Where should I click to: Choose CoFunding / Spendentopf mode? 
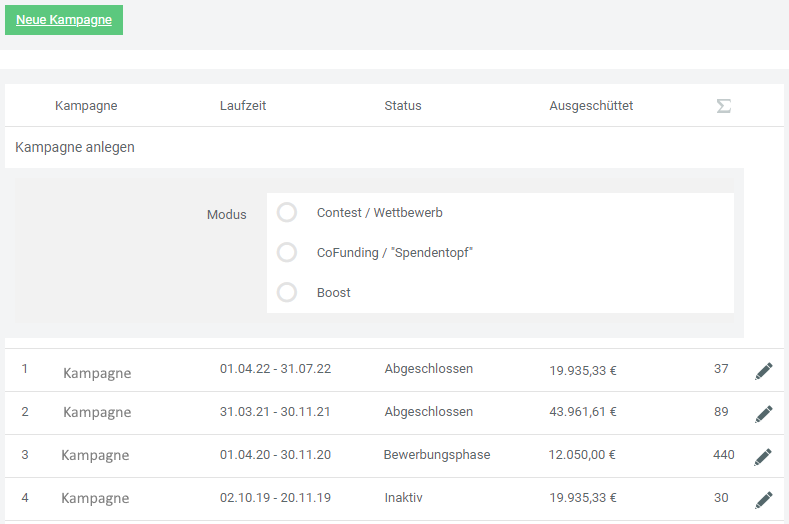[287, 253]
